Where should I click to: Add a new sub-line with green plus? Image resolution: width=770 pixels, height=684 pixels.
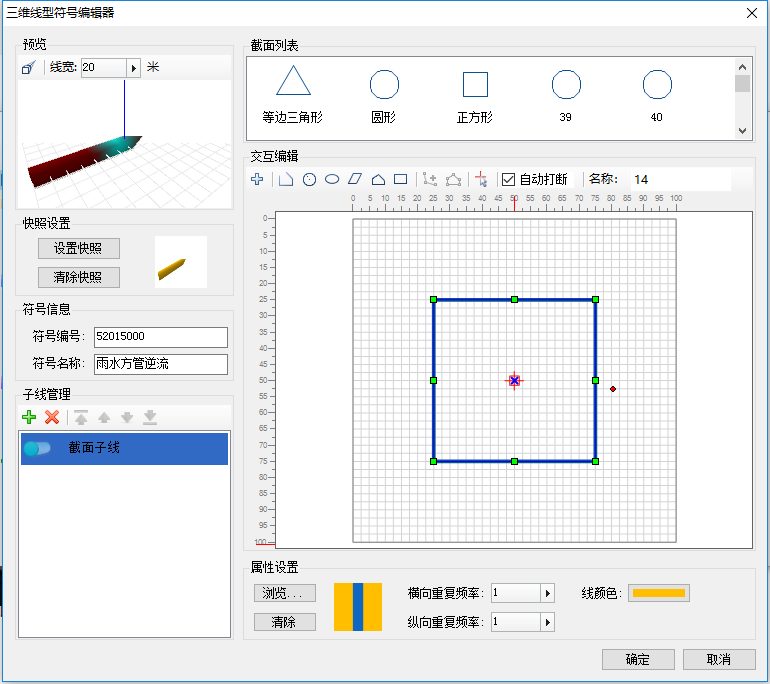pos(29,417)
